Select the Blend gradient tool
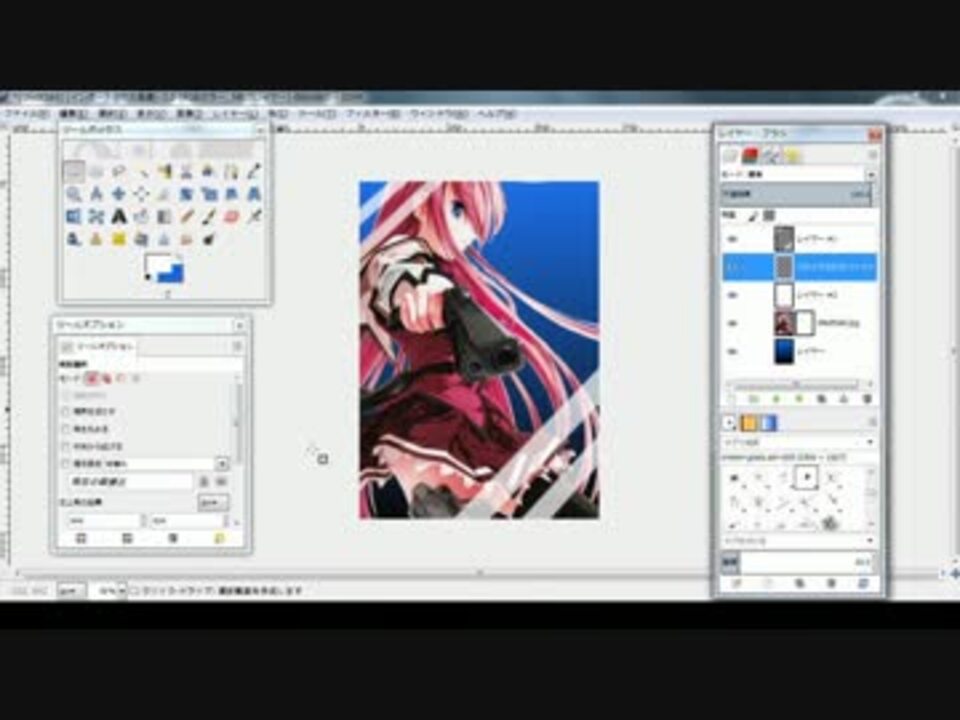Viewport: 960px width, 720px height. click(x=164, y=216)
